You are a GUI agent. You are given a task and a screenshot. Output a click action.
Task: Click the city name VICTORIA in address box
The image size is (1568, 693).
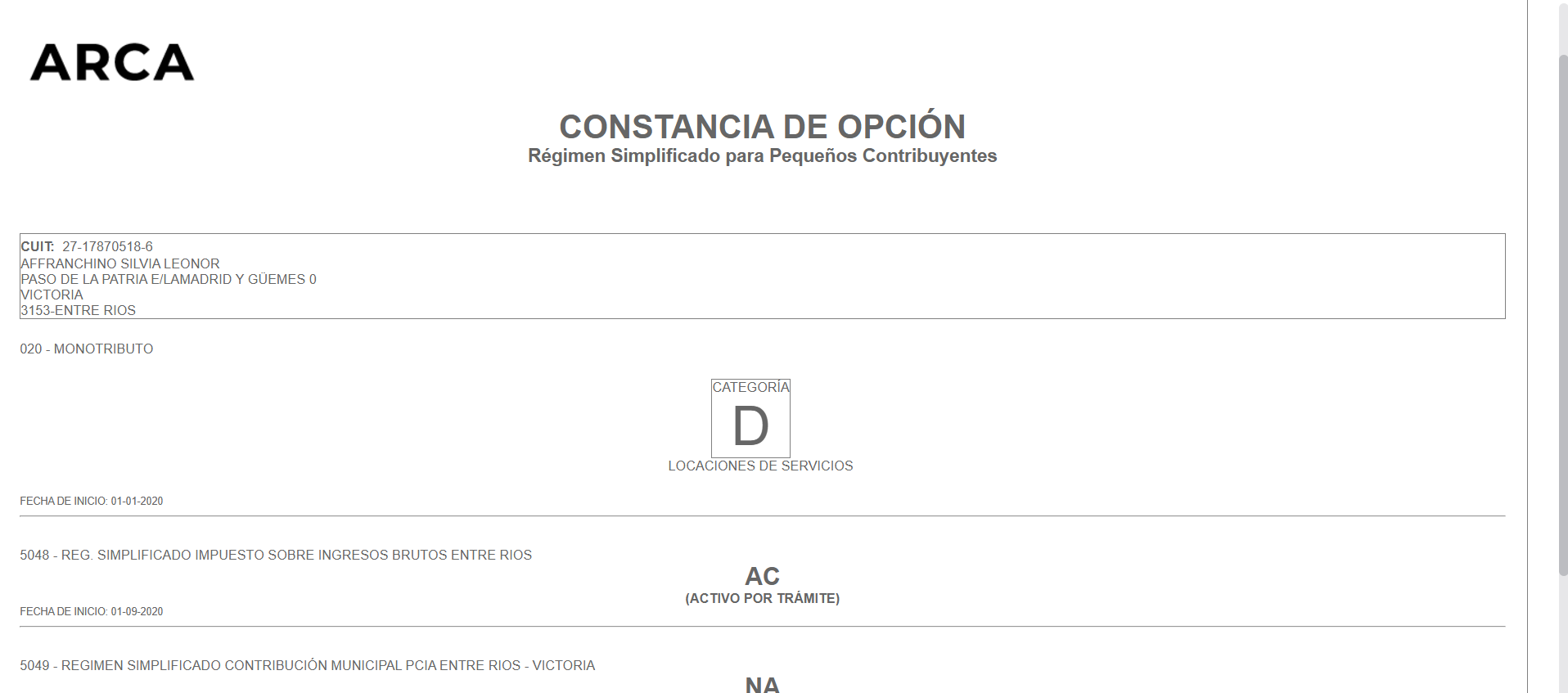52,295
